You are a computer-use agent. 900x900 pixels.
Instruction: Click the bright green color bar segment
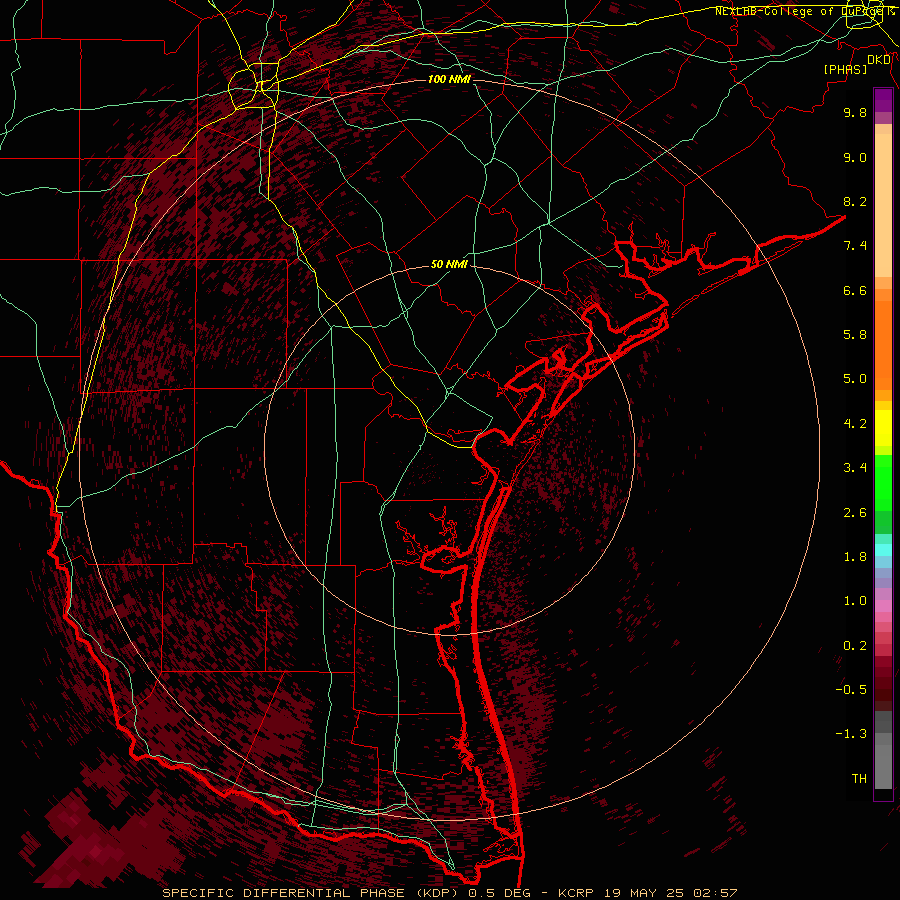pos(883,483)
